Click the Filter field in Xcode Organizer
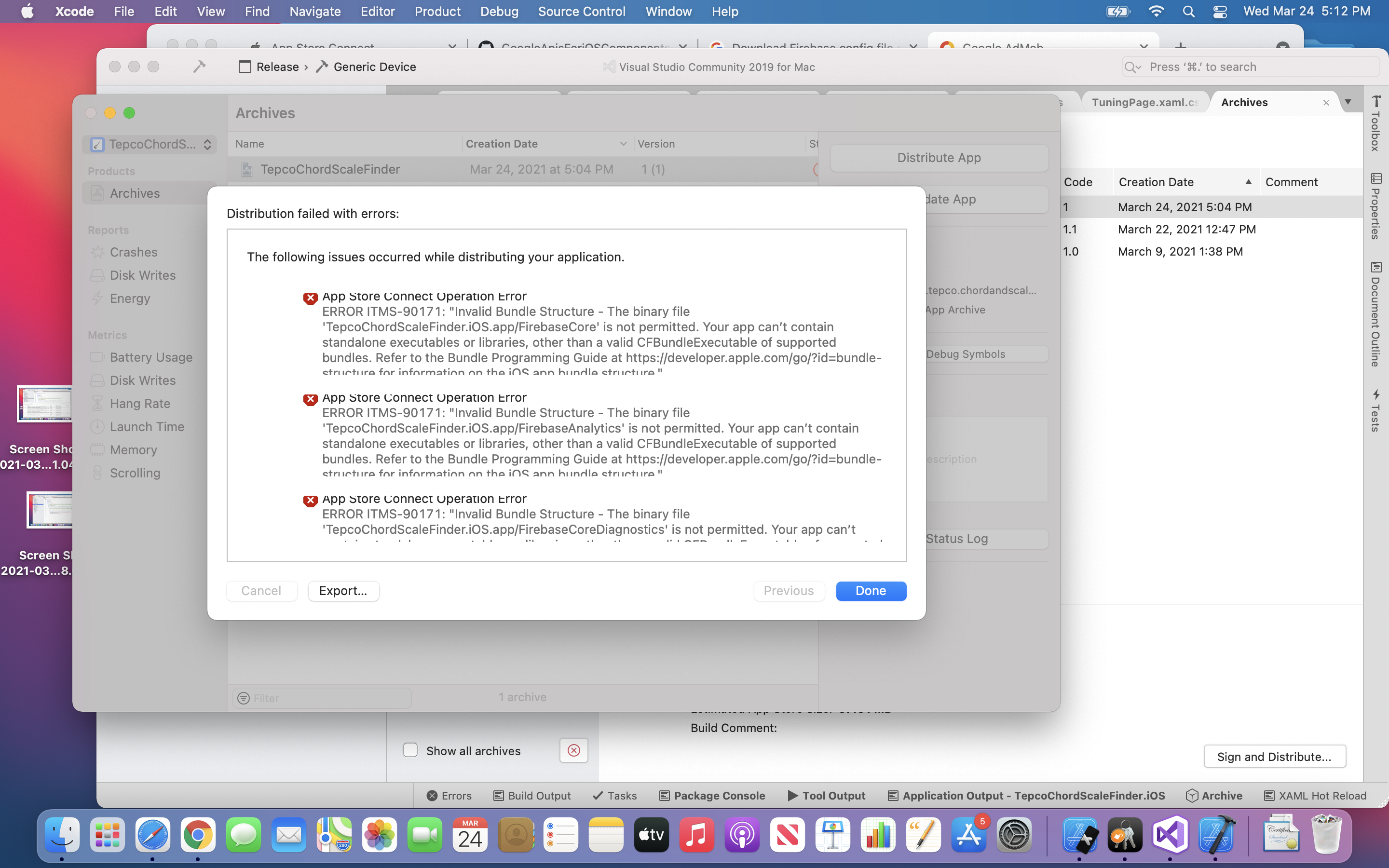 (322, 698)
